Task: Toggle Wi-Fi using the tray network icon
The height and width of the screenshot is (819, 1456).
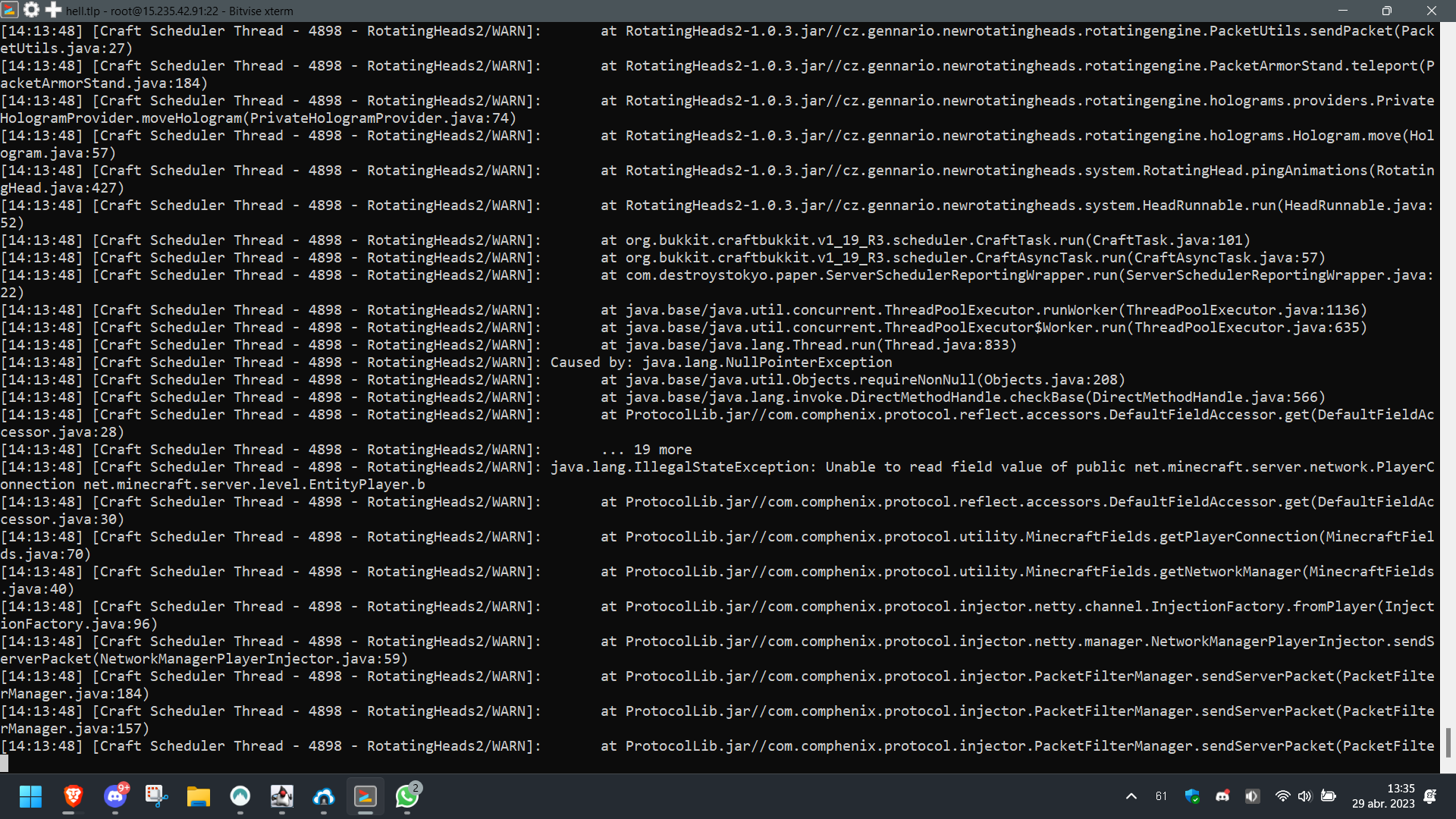Action: coord(1283,797)
